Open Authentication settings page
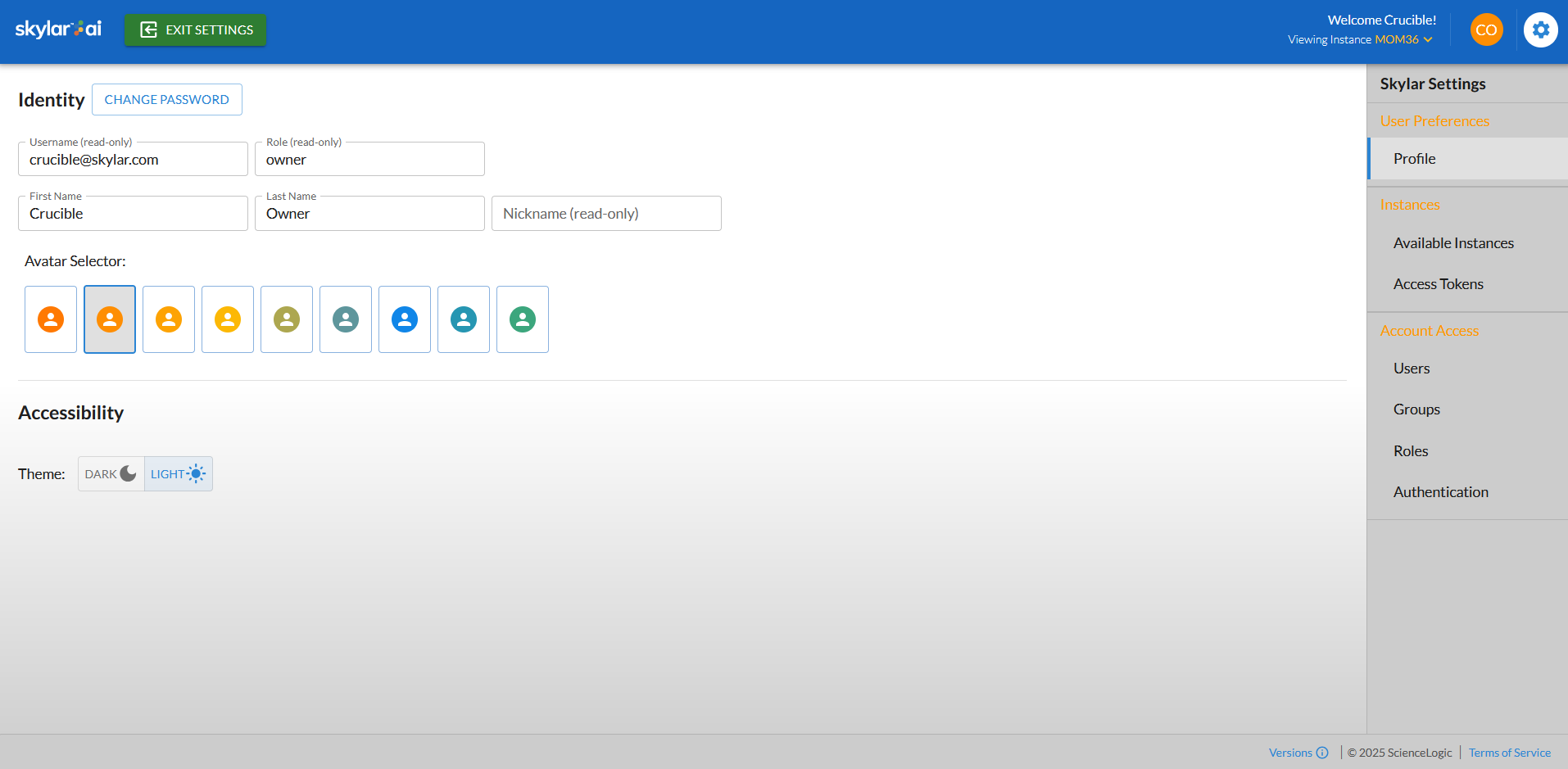The width and height of the screenshot is (1568, 769). 1467,492
